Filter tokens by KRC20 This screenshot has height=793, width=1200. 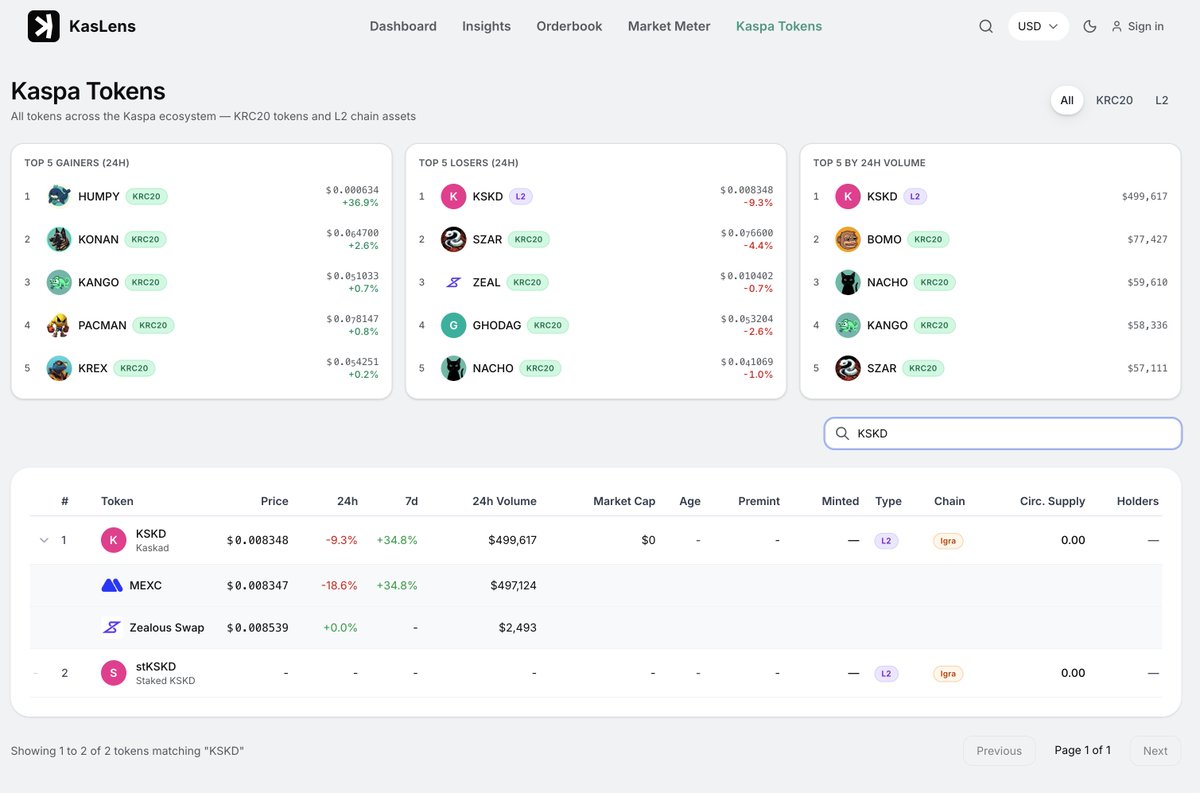pyautogui.click(x=1114, y=100)
